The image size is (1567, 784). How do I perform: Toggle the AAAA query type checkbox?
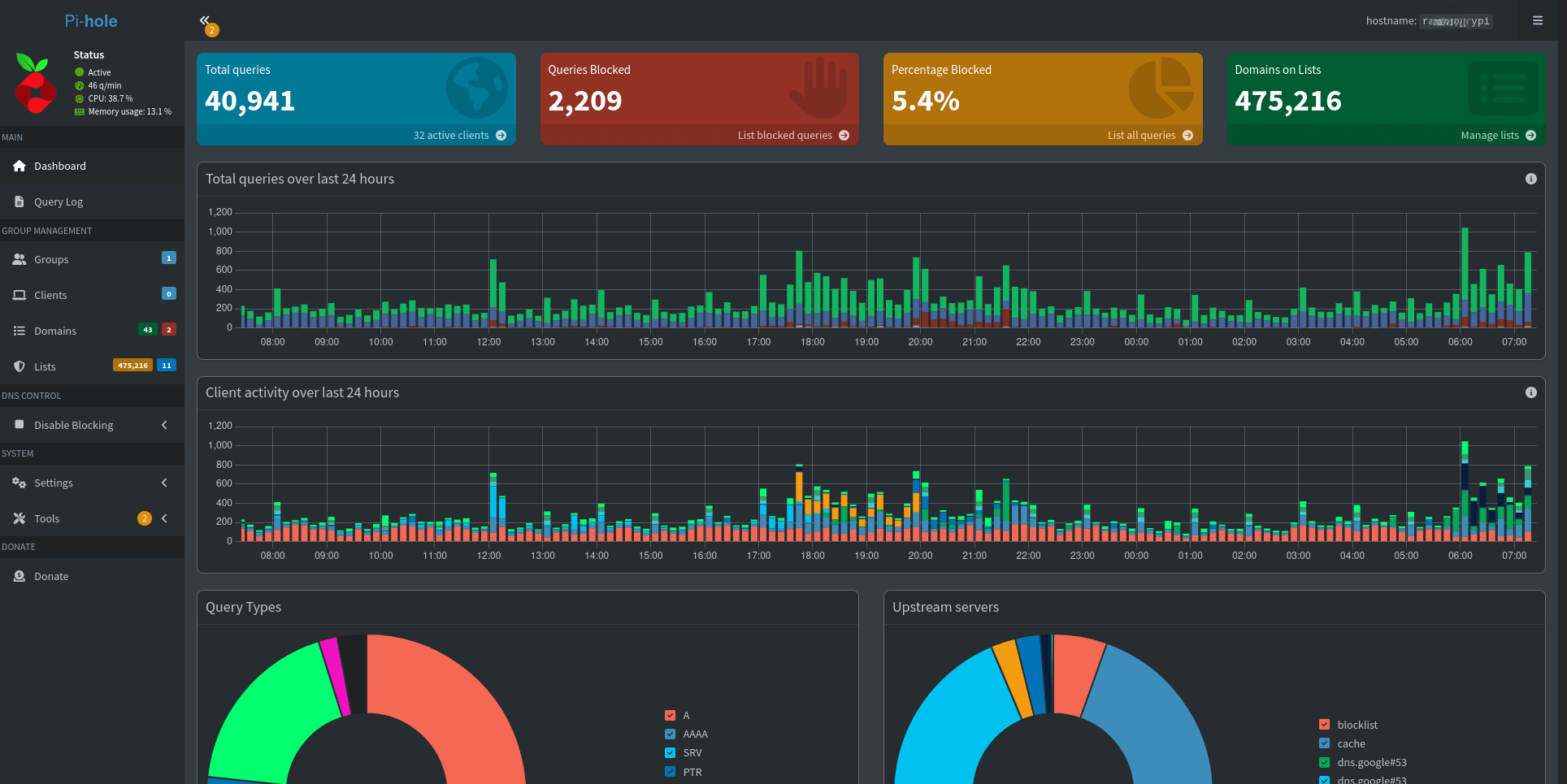(x=671, y=734)
